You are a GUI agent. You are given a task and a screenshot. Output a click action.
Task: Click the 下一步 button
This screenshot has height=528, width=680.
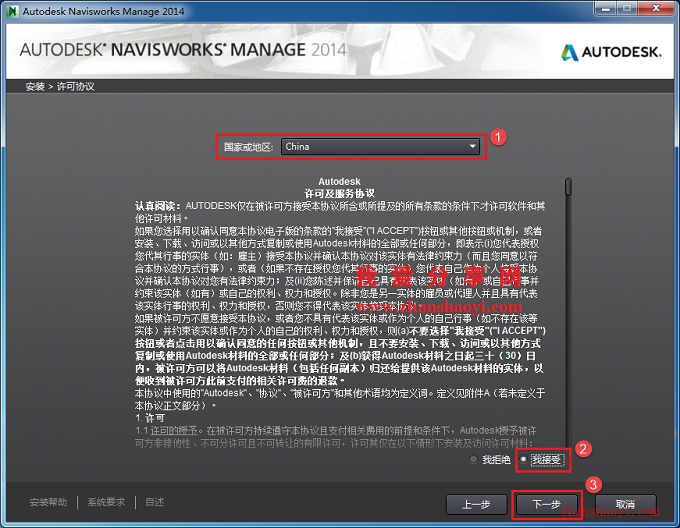pyautogui.click(x=546, y=504)
